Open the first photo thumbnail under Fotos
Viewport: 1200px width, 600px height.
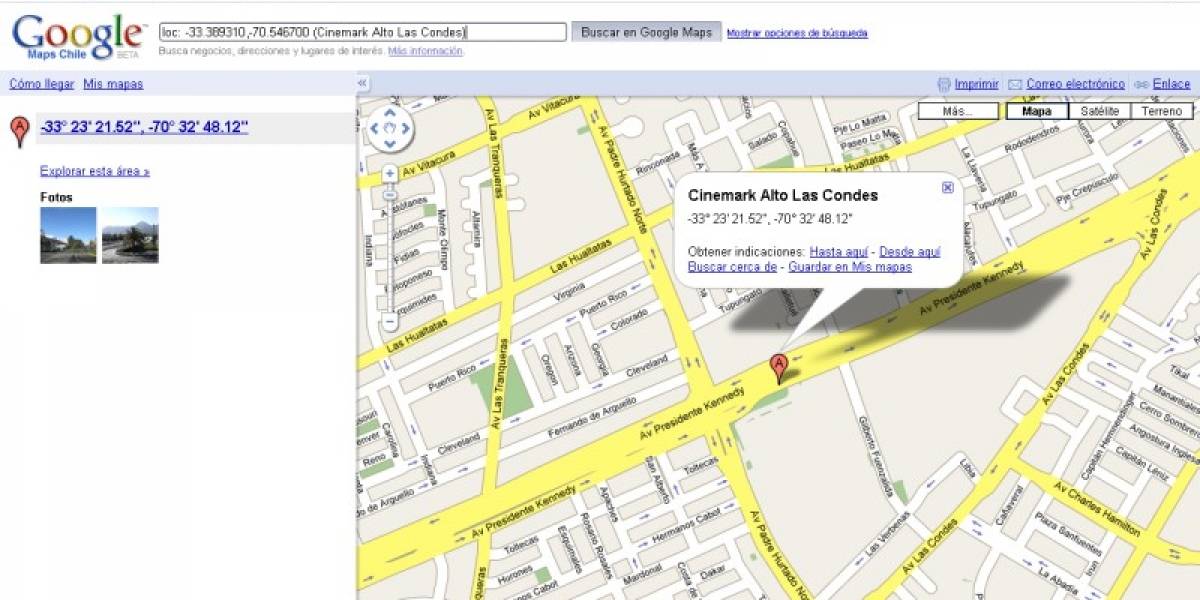pyautogui.click(x=68, y=235)
